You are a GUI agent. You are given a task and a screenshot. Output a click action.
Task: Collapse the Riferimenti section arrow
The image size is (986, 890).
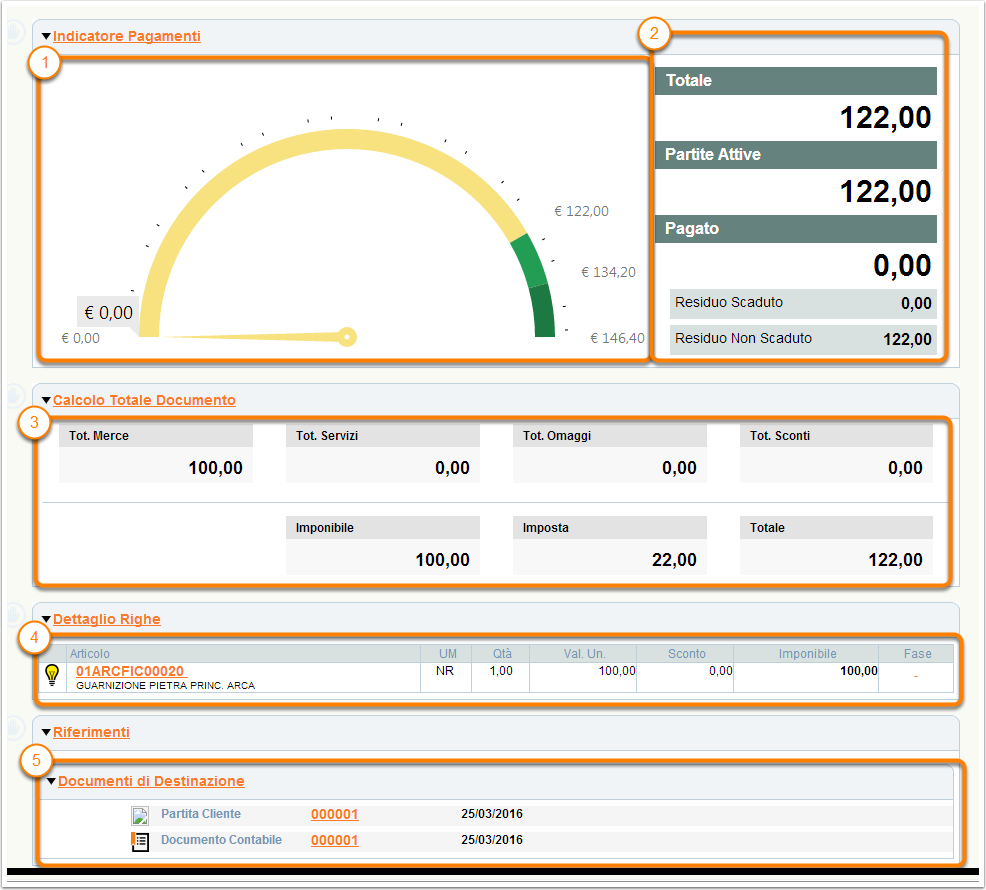[x=46, y=733]
